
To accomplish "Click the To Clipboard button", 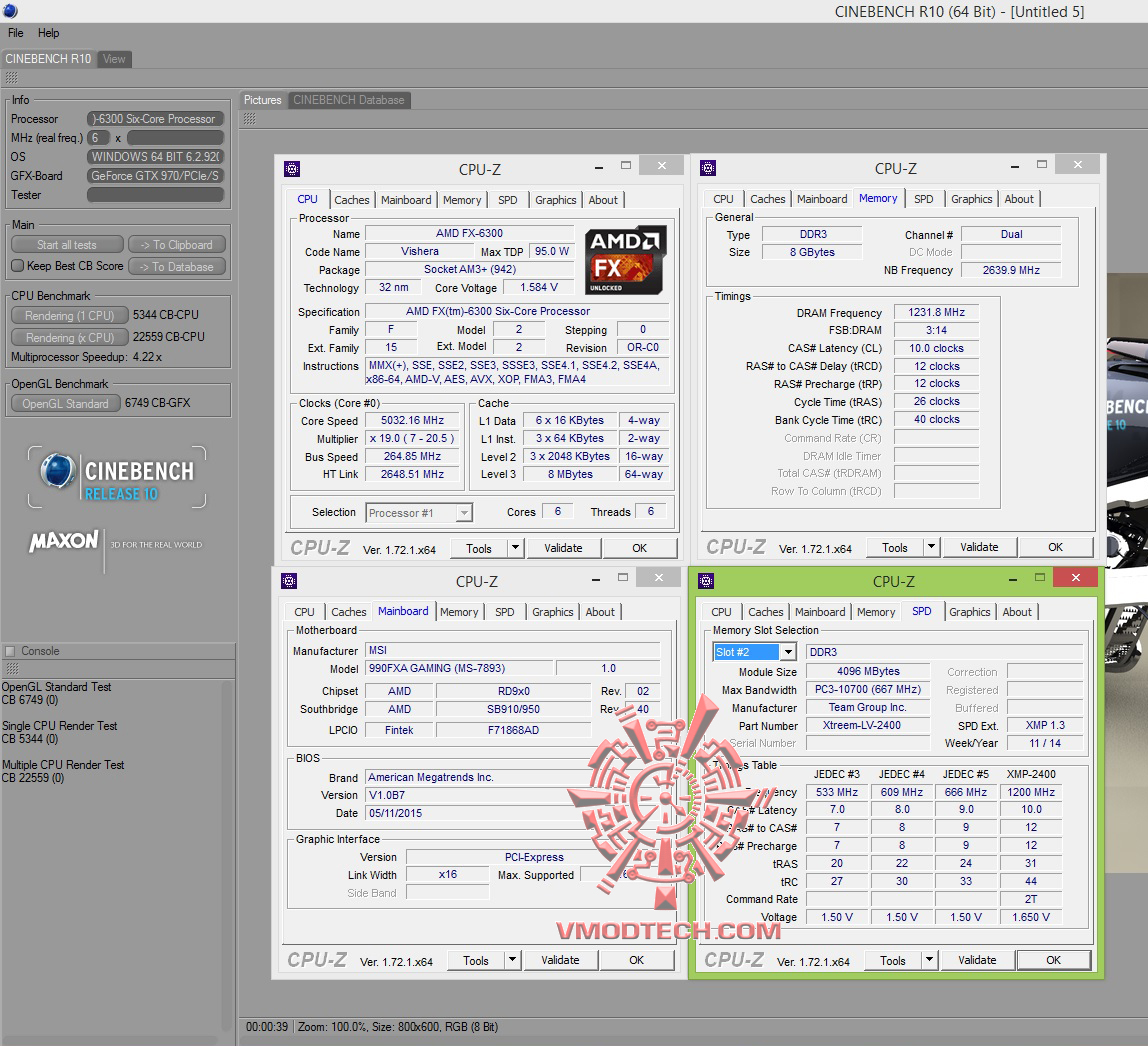I will [176, 244].
